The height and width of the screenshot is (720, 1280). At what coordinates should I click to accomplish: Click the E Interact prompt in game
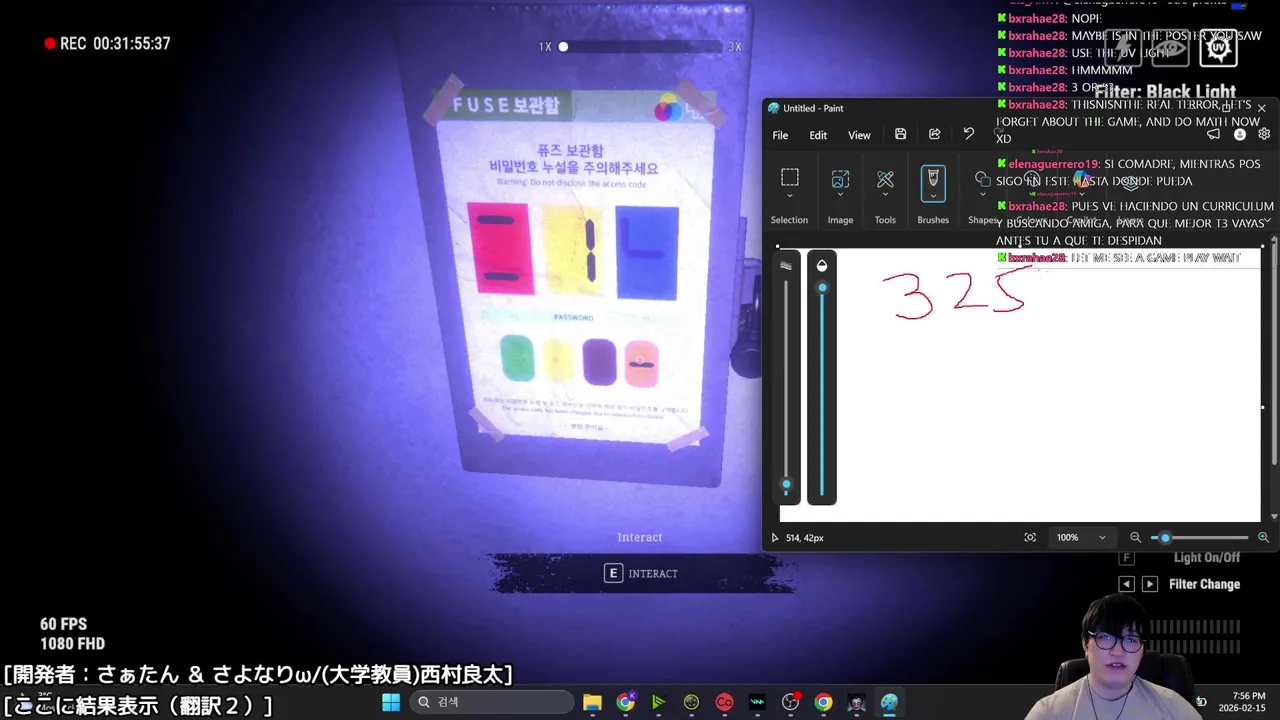pyautogui.click(x=640, y=573)
